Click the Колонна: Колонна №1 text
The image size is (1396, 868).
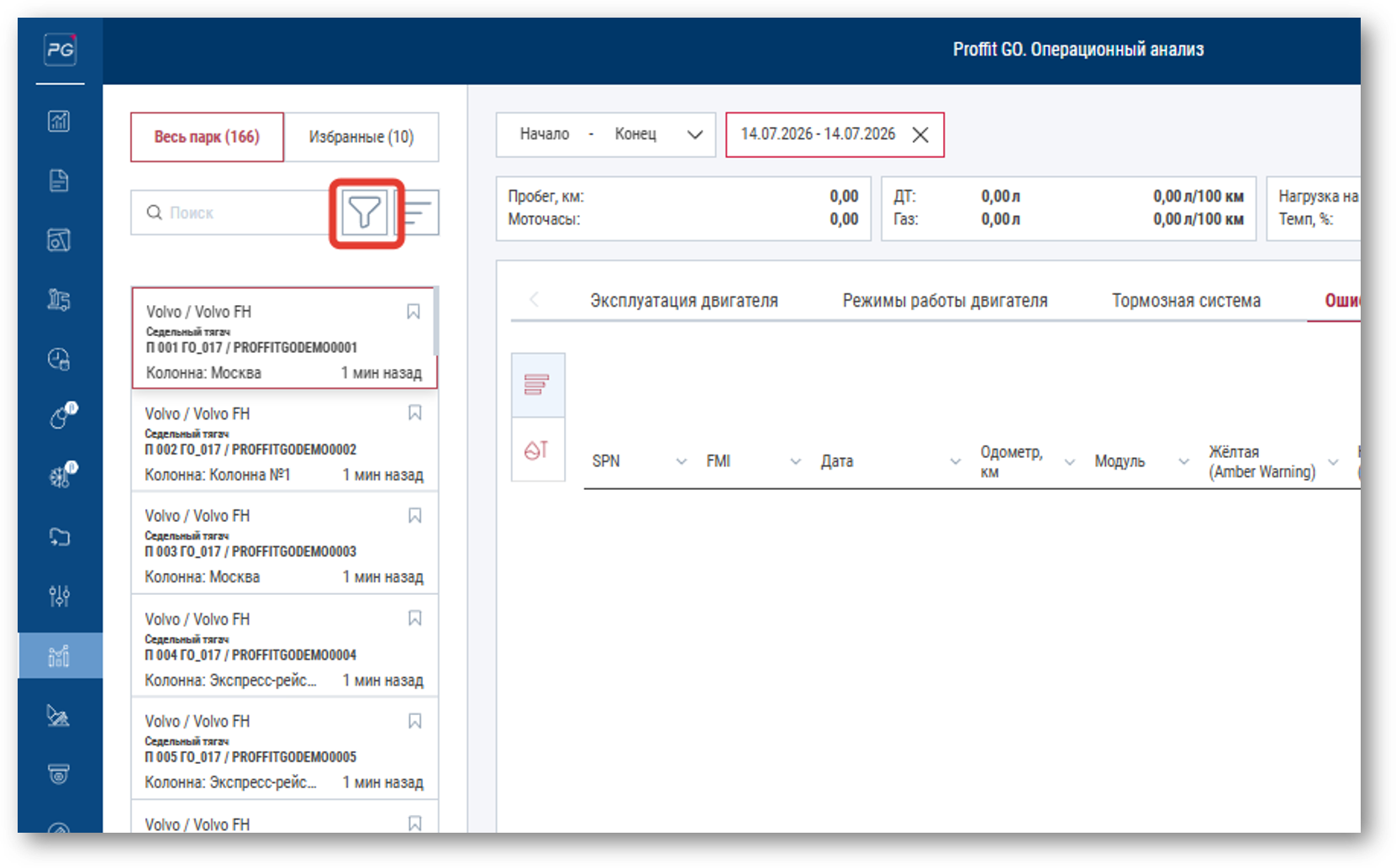(x=218, y=475)
